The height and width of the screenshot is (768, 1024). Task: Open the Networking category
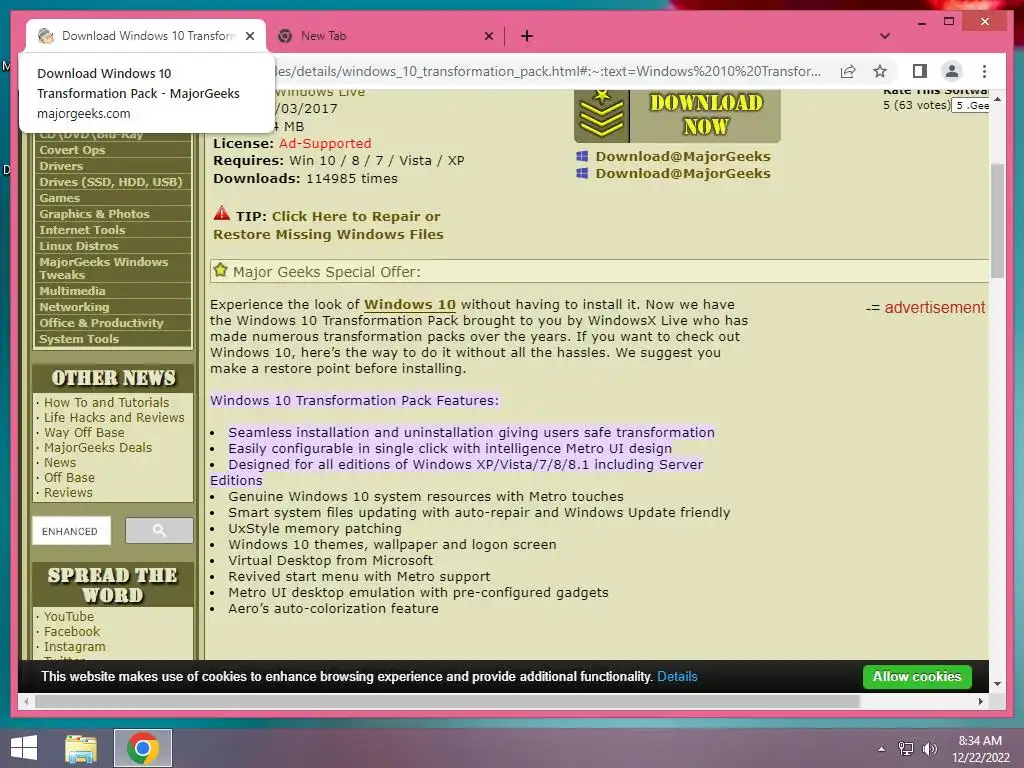(74, 307)
